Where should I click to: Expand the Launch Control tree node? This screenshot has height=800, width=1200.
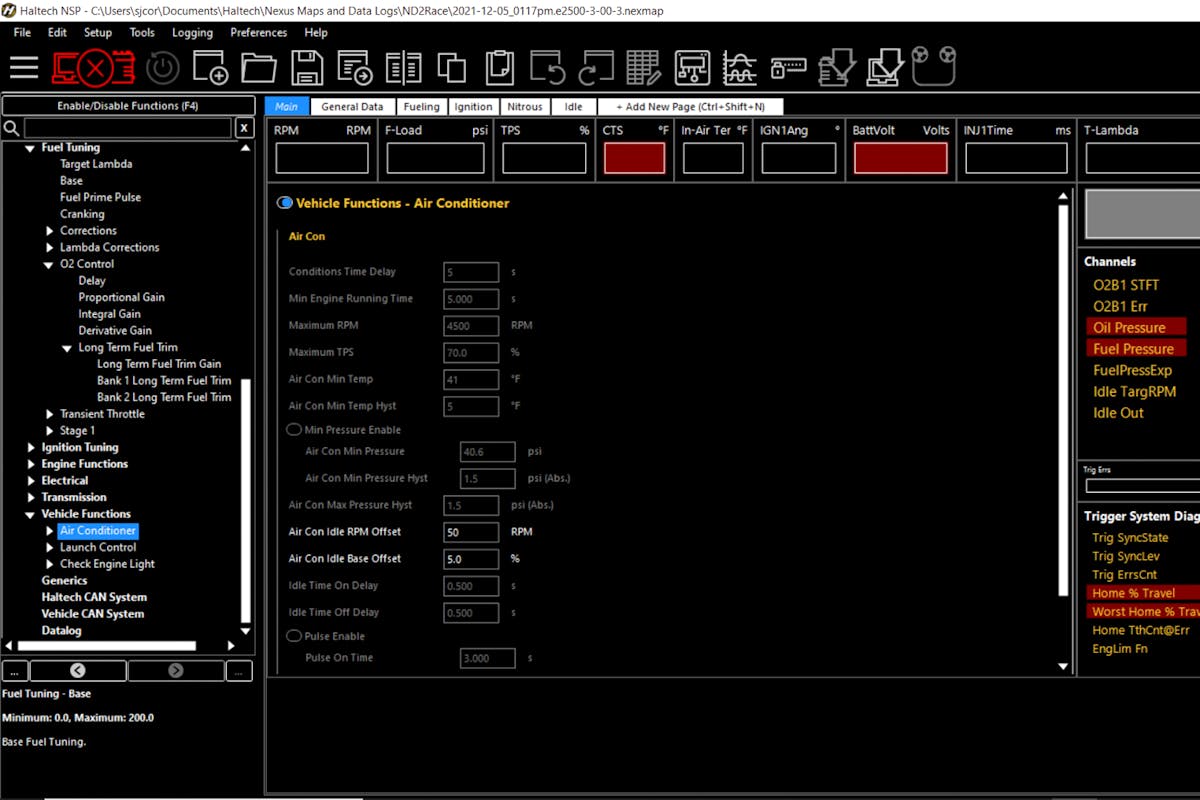[x=50, y=548]
